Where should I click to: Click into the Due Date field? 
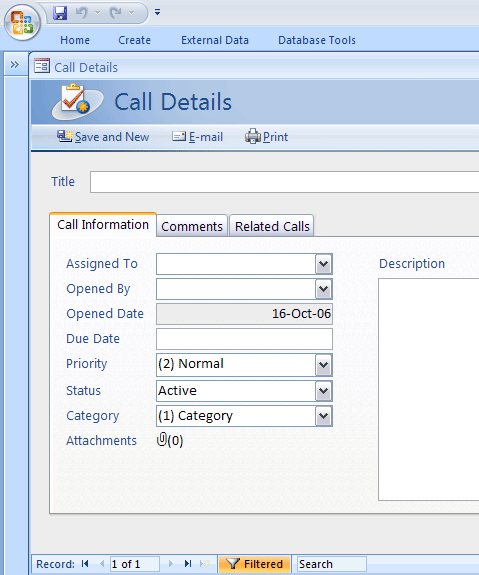244,338
